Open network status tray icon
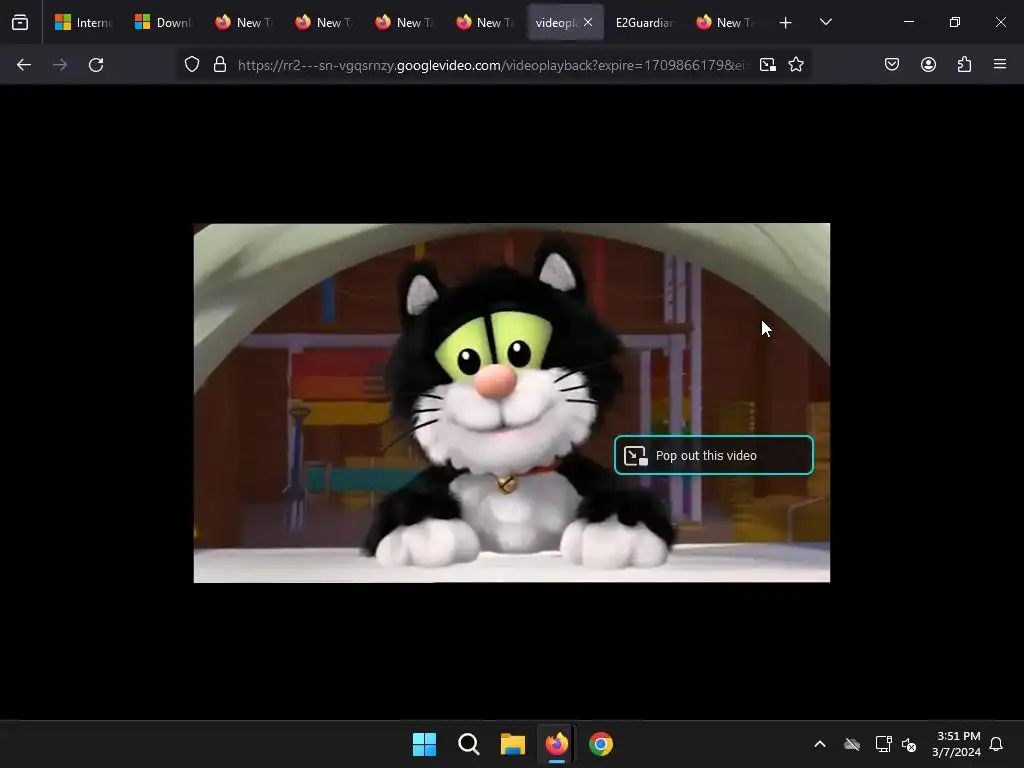 click(x=884, y=744)
